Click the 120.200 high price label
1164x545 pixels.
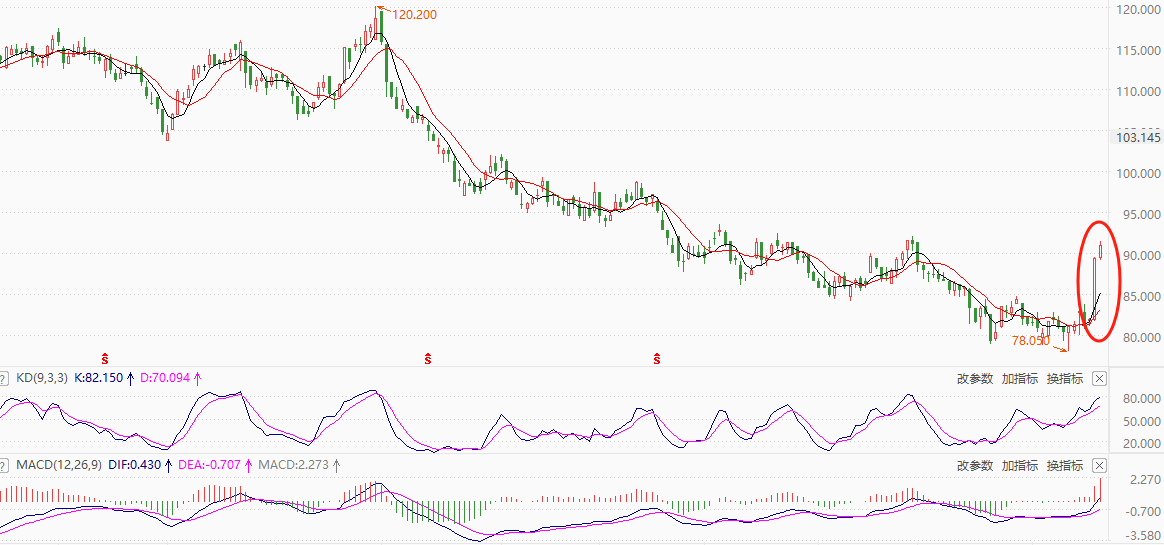pyautogui.click(x=413, y=15)
